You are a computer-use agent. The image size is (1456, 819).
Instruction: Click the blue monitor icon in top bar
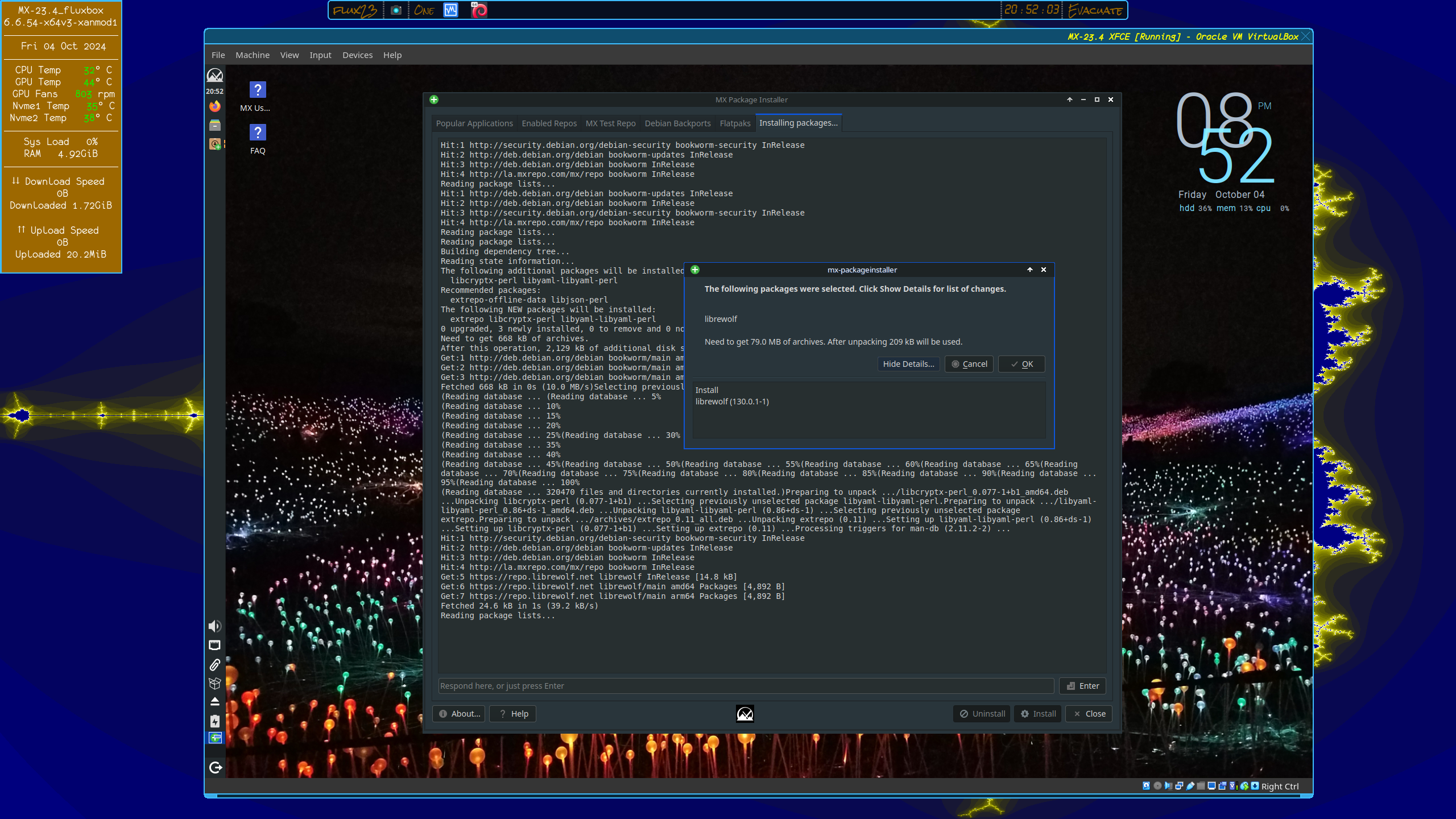451,10
